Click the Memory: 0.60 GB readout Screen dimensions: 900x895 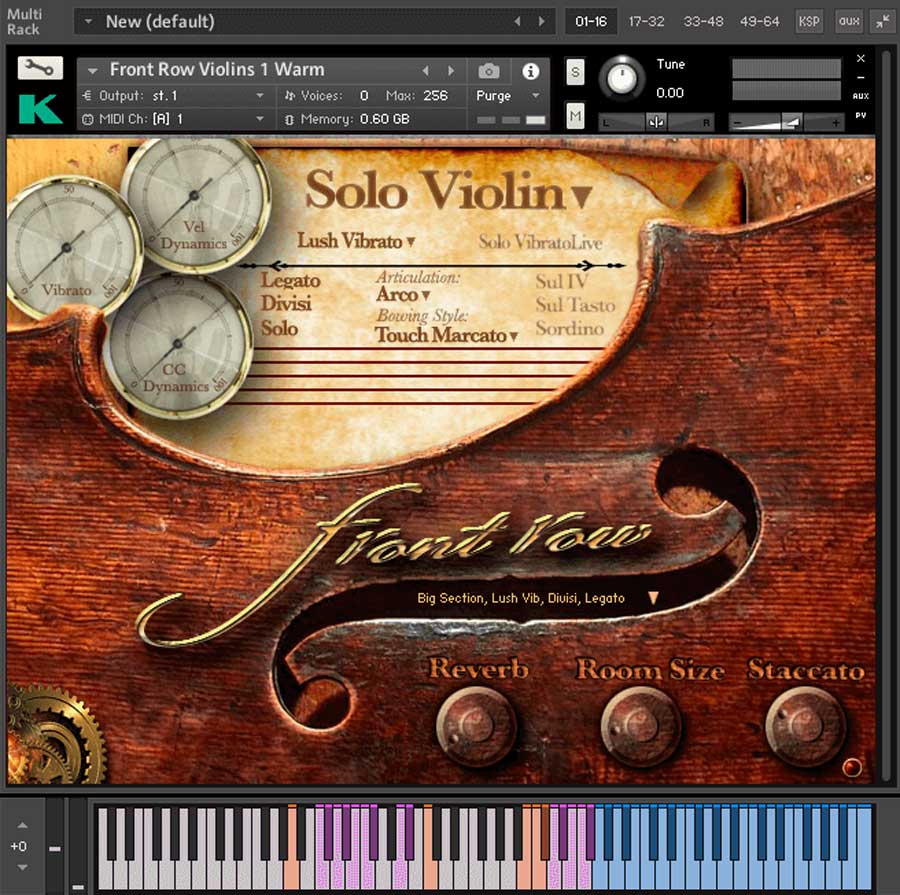coord(347,119)
